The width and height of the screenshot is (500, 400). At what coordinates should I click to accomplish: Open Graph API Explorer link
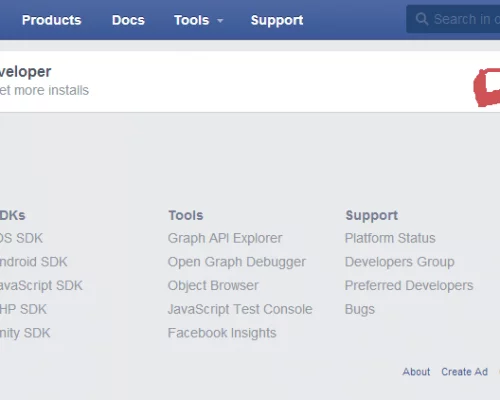tap(225, 239)
